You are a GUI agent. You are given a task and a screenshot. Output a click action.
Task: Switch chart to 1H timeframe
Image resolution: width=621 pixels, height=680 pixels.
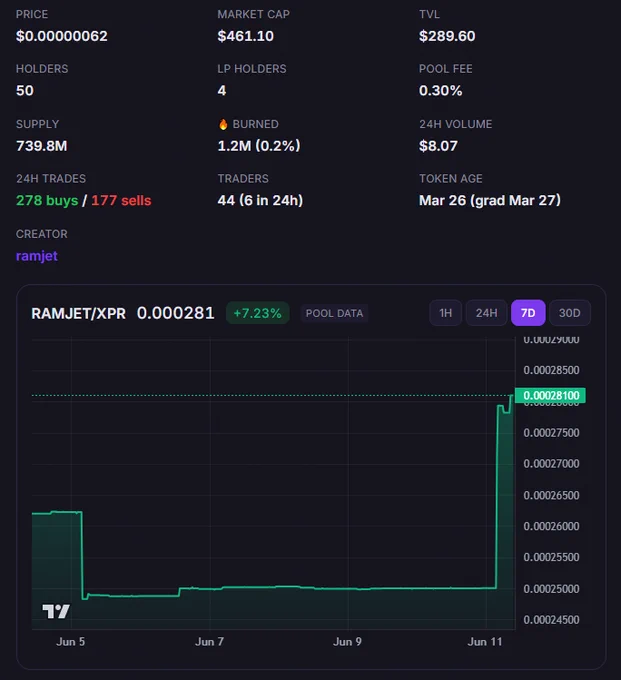pyautogui.click(x=445, y=313)
